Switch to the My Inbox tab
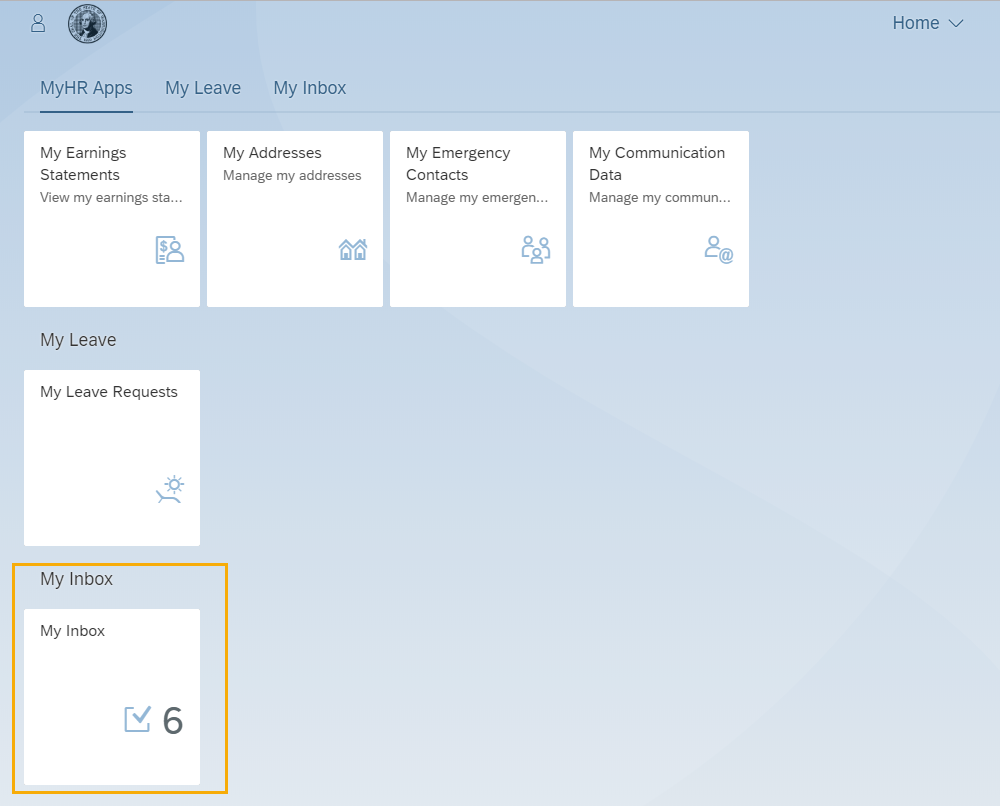This screenshot has height=806, width=1000. point(309,88)
